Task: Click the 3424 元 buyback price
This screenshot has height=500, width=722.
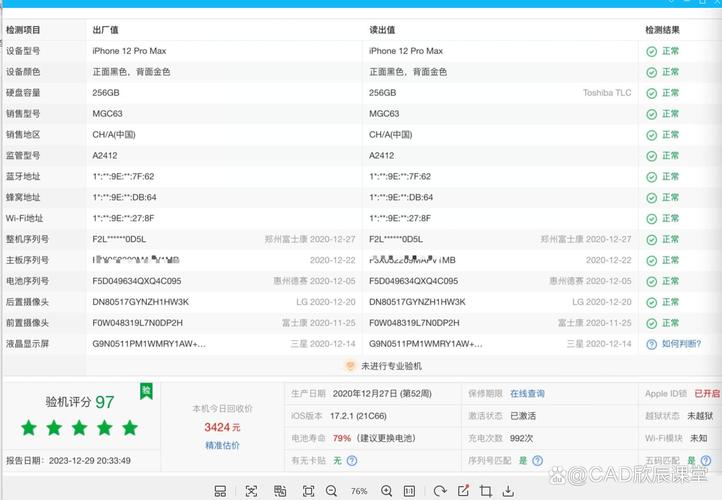Action: click(222, 427)
